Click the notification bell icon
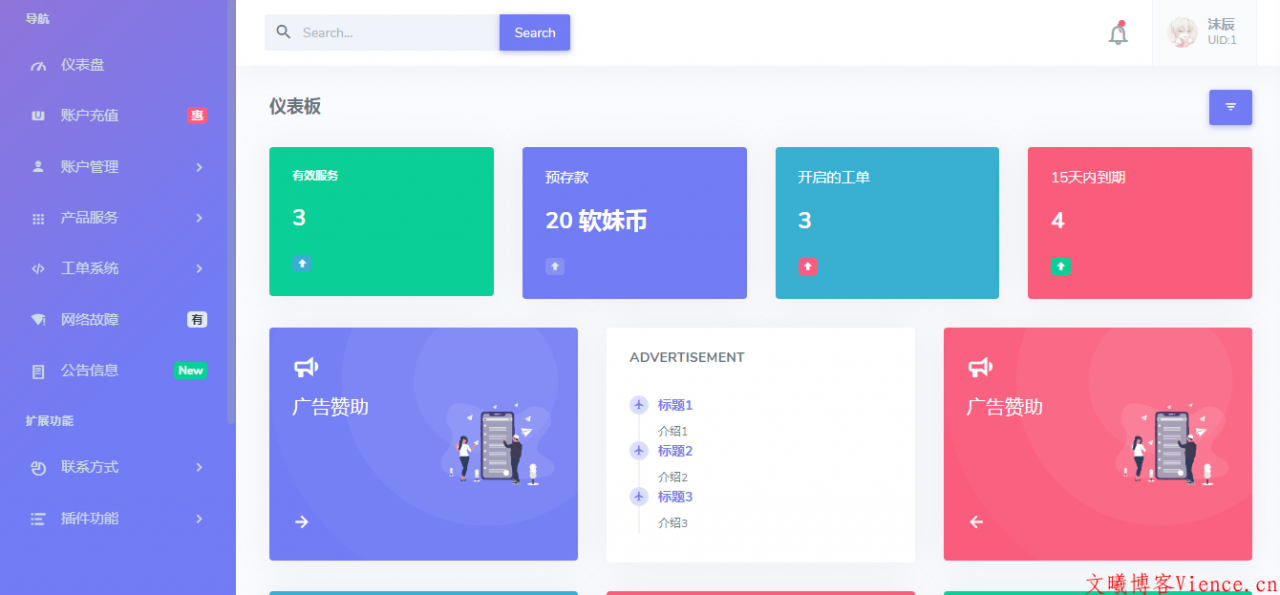This screenshot has height=595, width=1280. pos(1118,33)
